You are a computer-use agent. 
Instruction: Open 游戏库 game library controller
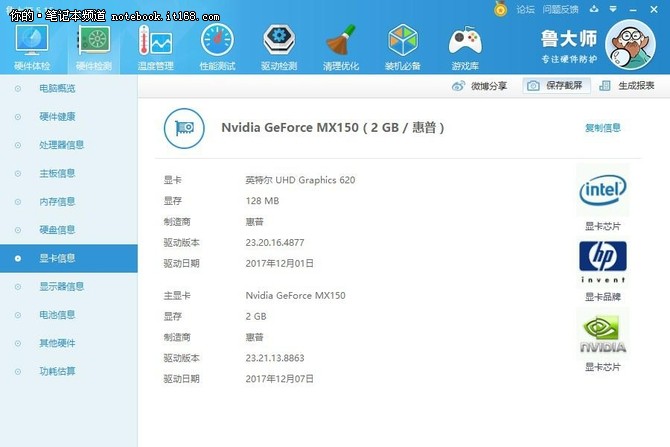tap(465, 47)
